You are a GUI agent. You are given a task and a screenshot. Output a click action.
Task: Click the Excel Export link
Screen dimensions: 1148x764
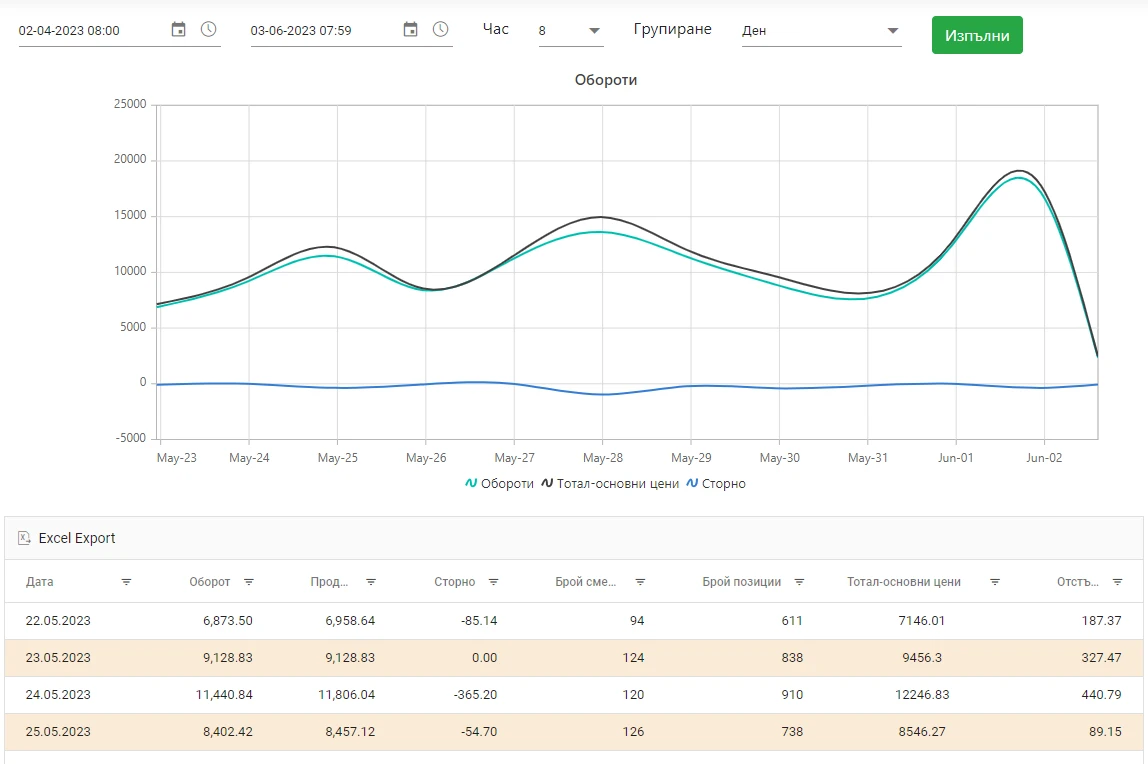(x=77, y=538)
